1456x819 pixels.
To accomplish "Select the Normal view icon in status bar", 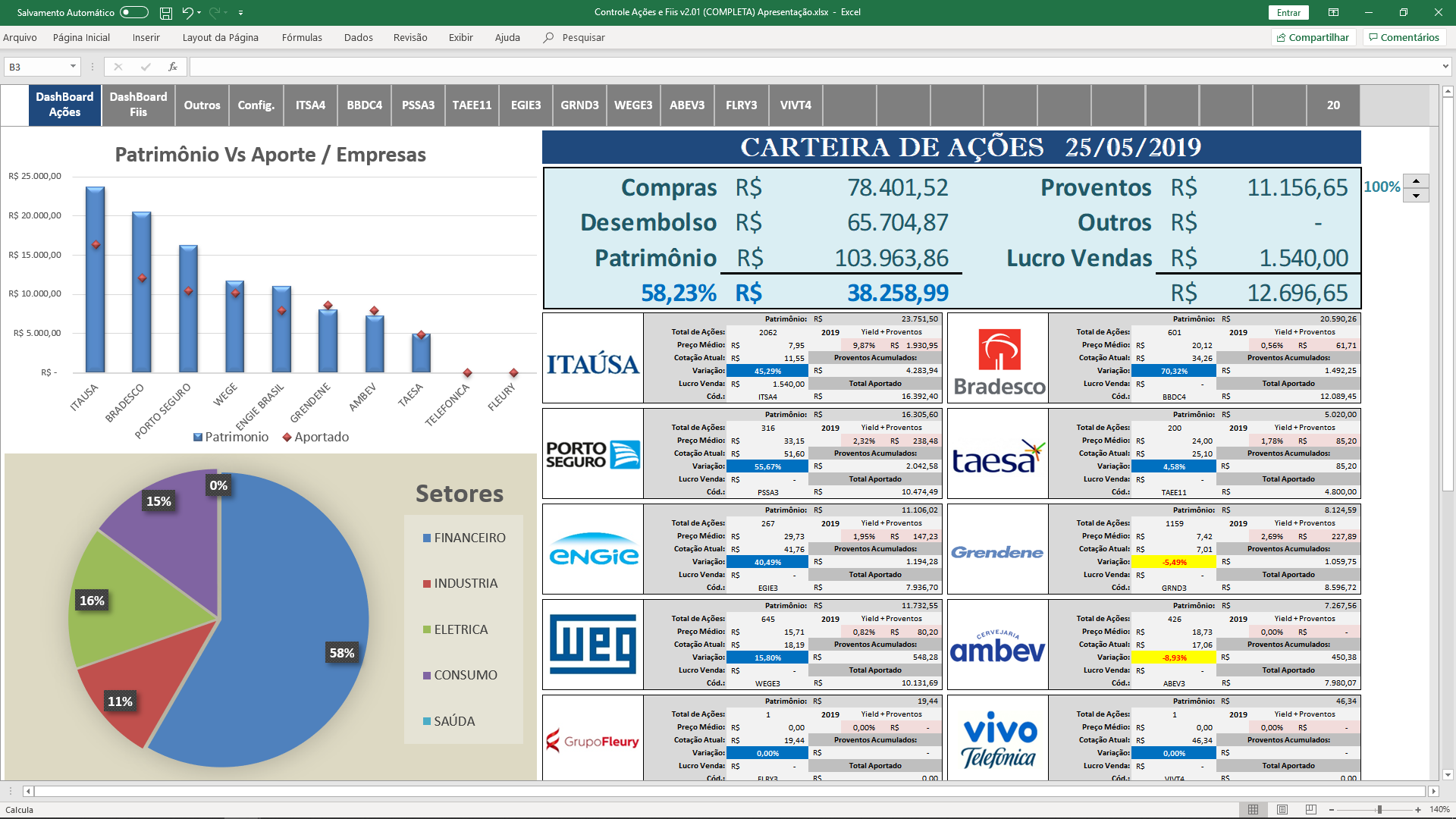I will point(1254,810).
